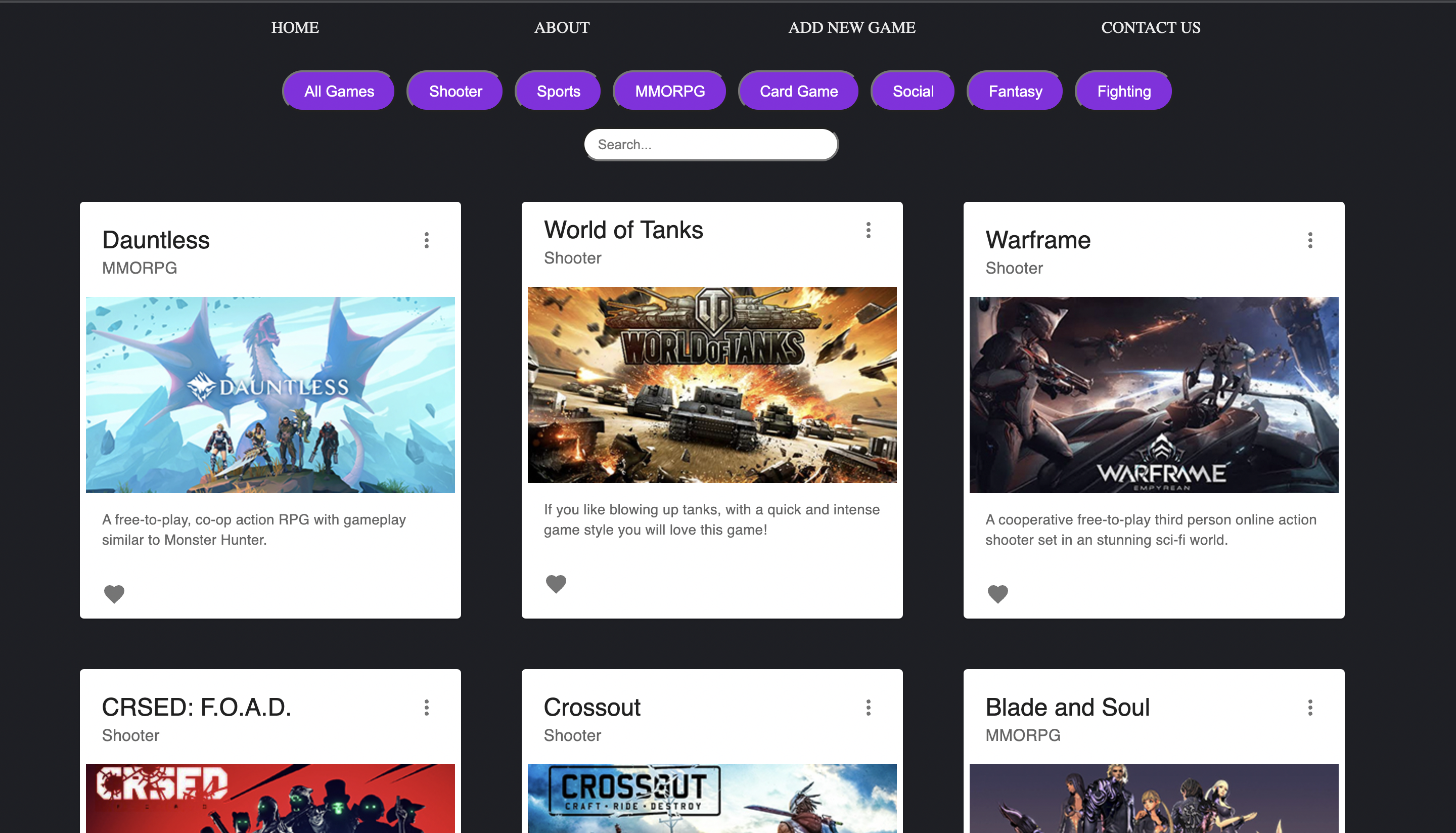Click the Blade and Soul artwork
1456x833 pixels.
tap(1154, 798)
